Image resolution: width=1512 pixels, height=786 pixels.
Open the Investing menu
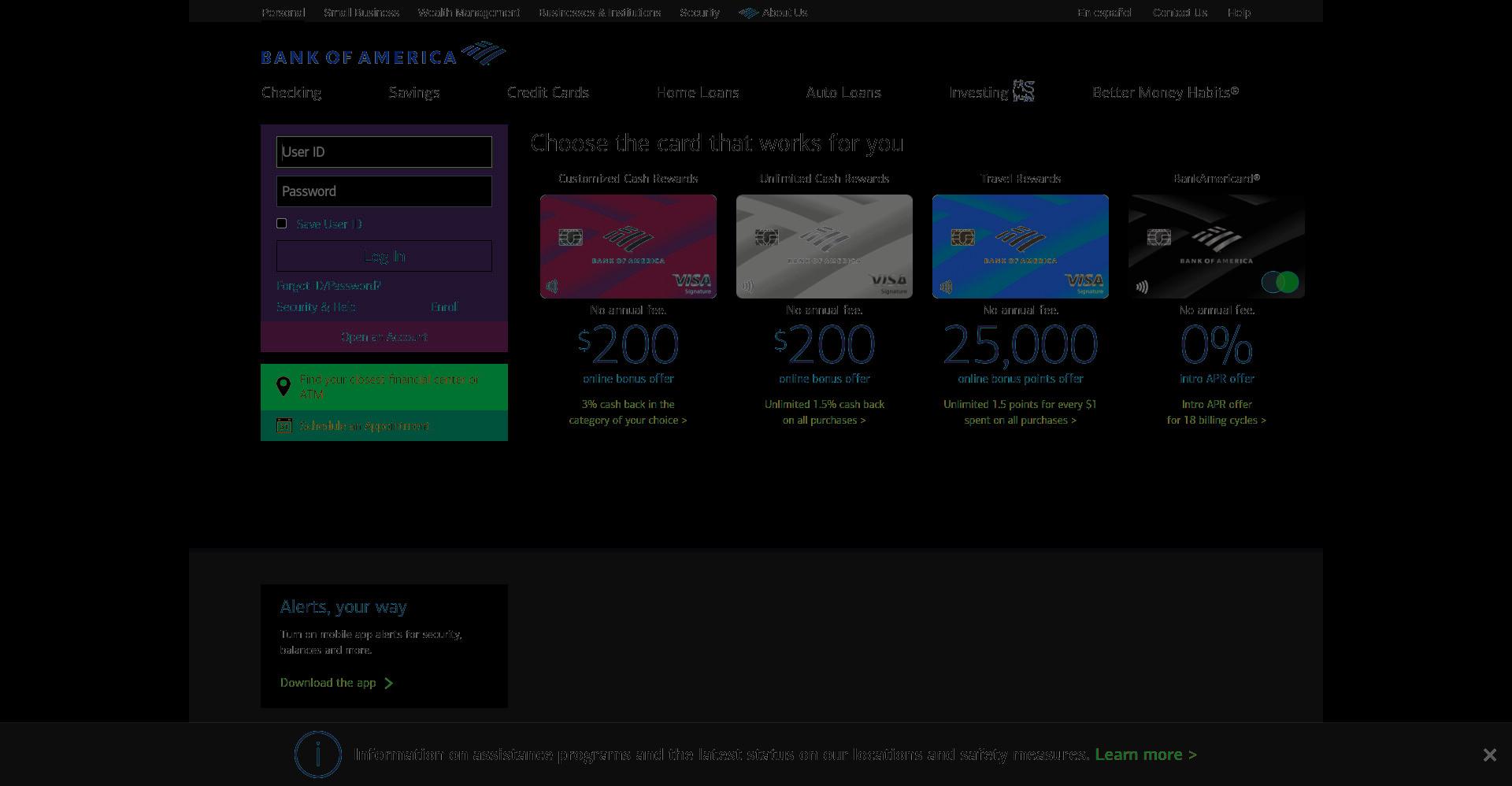coord(978,92)
